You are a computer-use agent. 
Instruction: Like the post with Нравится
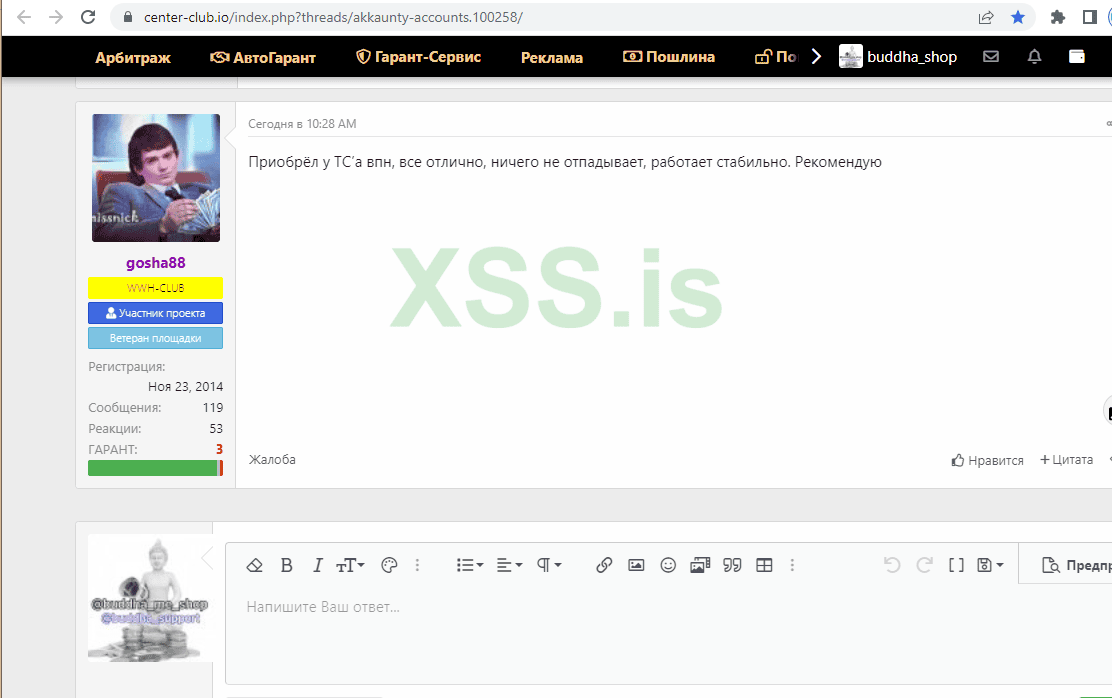click(987, 460)
